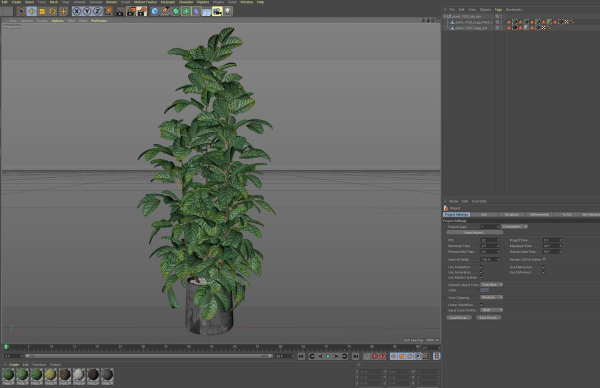600x388 pixels.
Task: Open the Render menu in menu bar
Action: pos(111,2)
